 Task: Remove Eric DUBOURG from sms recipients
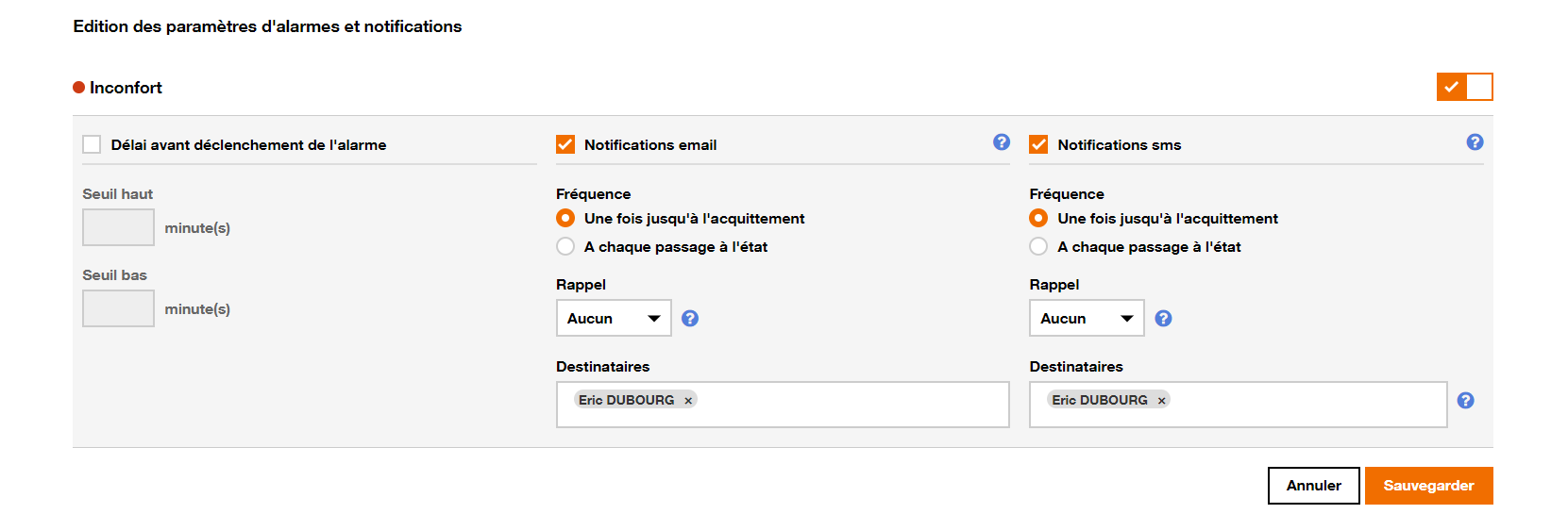click(1162, 401)
